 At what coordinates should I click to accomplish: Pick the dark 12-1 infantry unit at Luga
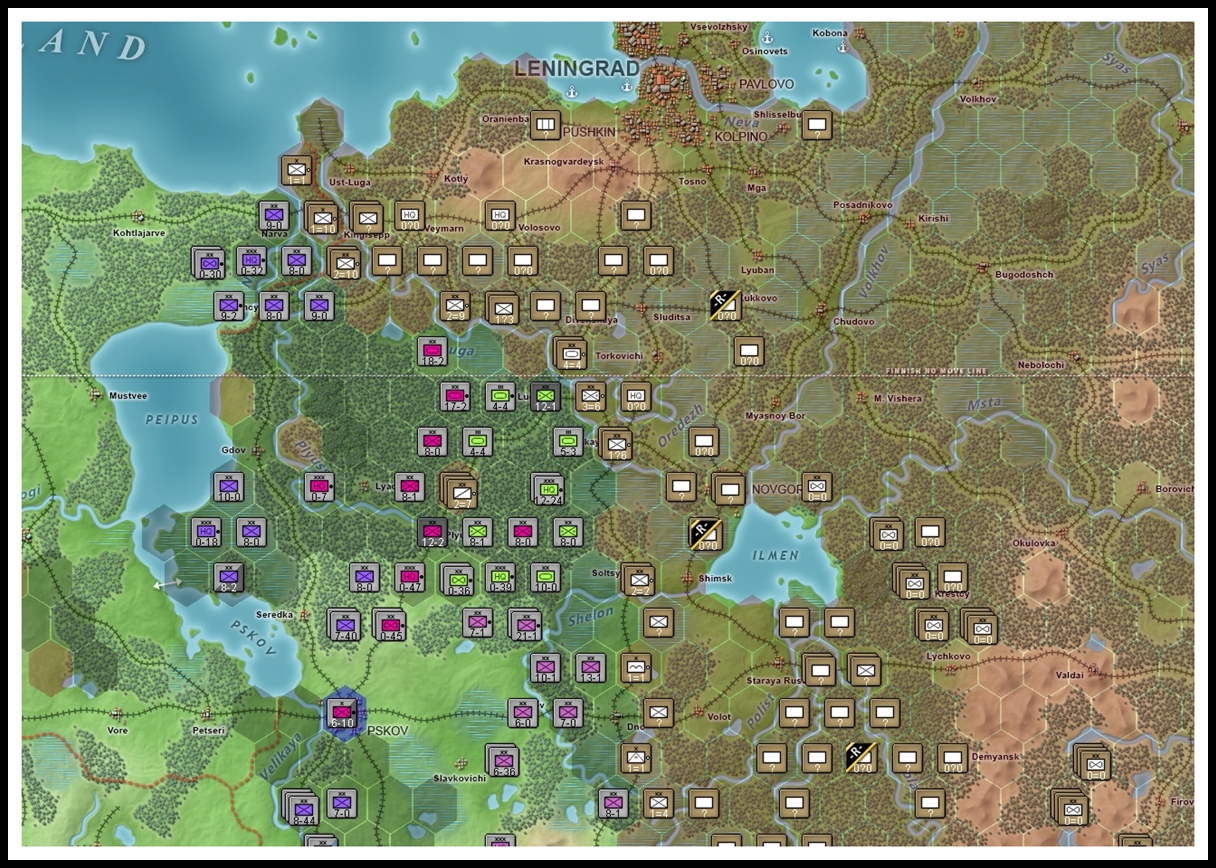click(545, 396)
